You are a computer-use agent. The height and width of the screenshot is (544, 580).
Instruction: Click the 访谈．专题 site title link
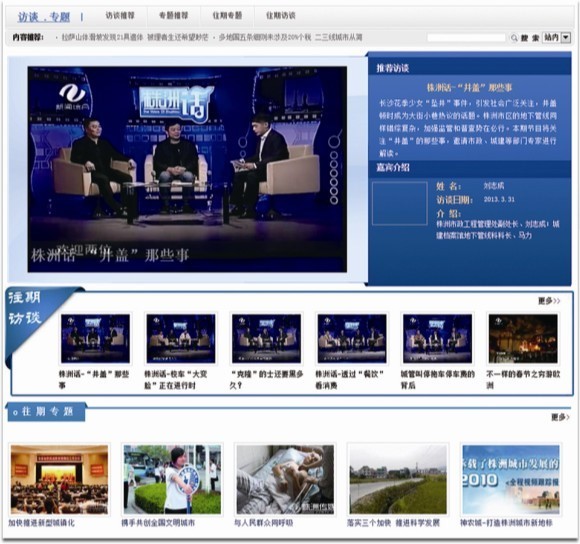pos(44,17)
